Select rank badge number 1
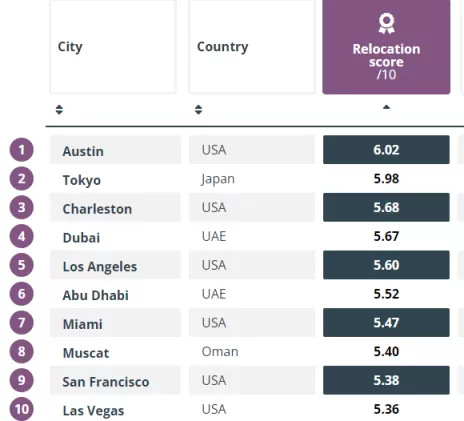Image resolution: width=464 pixels, height=421 pixels. coord(22,150)
